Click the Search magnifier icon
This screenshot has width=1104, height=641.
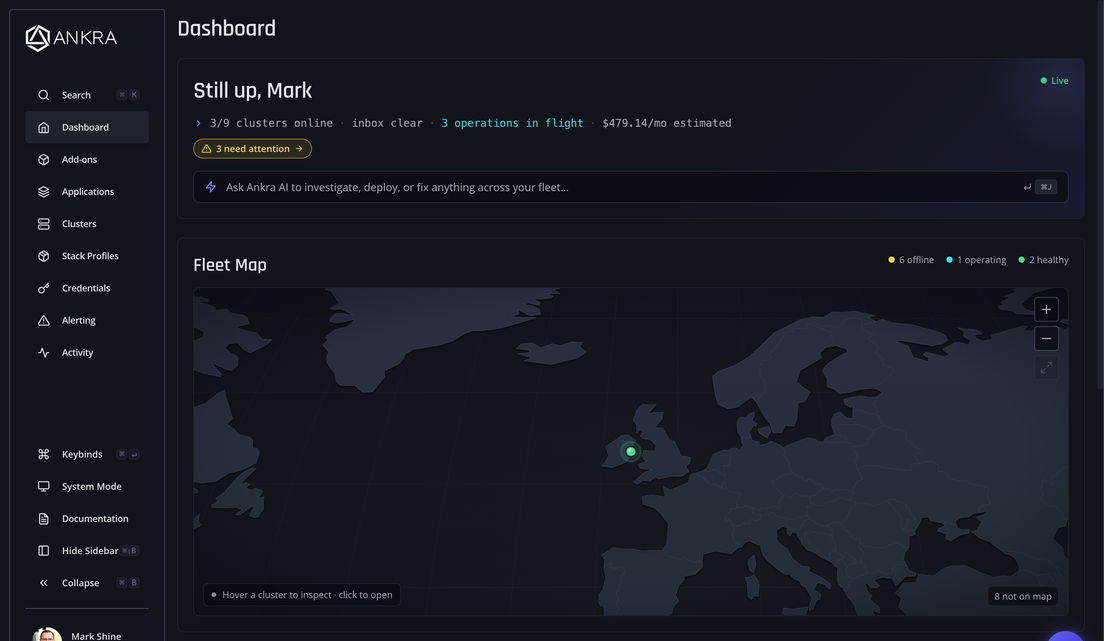[x=44, y=95]
